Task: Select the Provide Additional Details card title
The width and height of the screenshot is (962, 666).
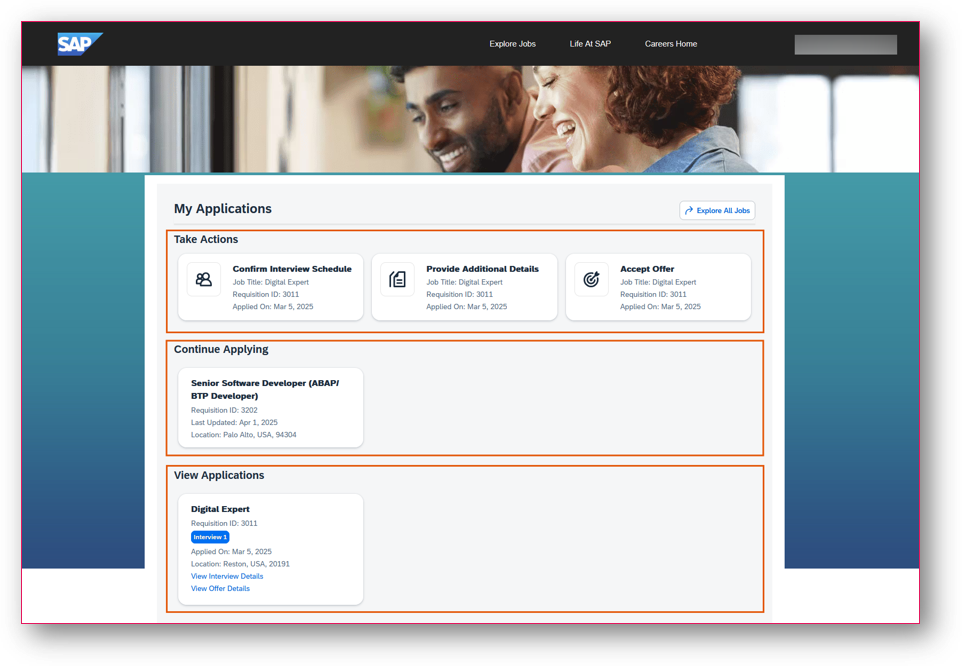Action: click(x=482, y=269)
